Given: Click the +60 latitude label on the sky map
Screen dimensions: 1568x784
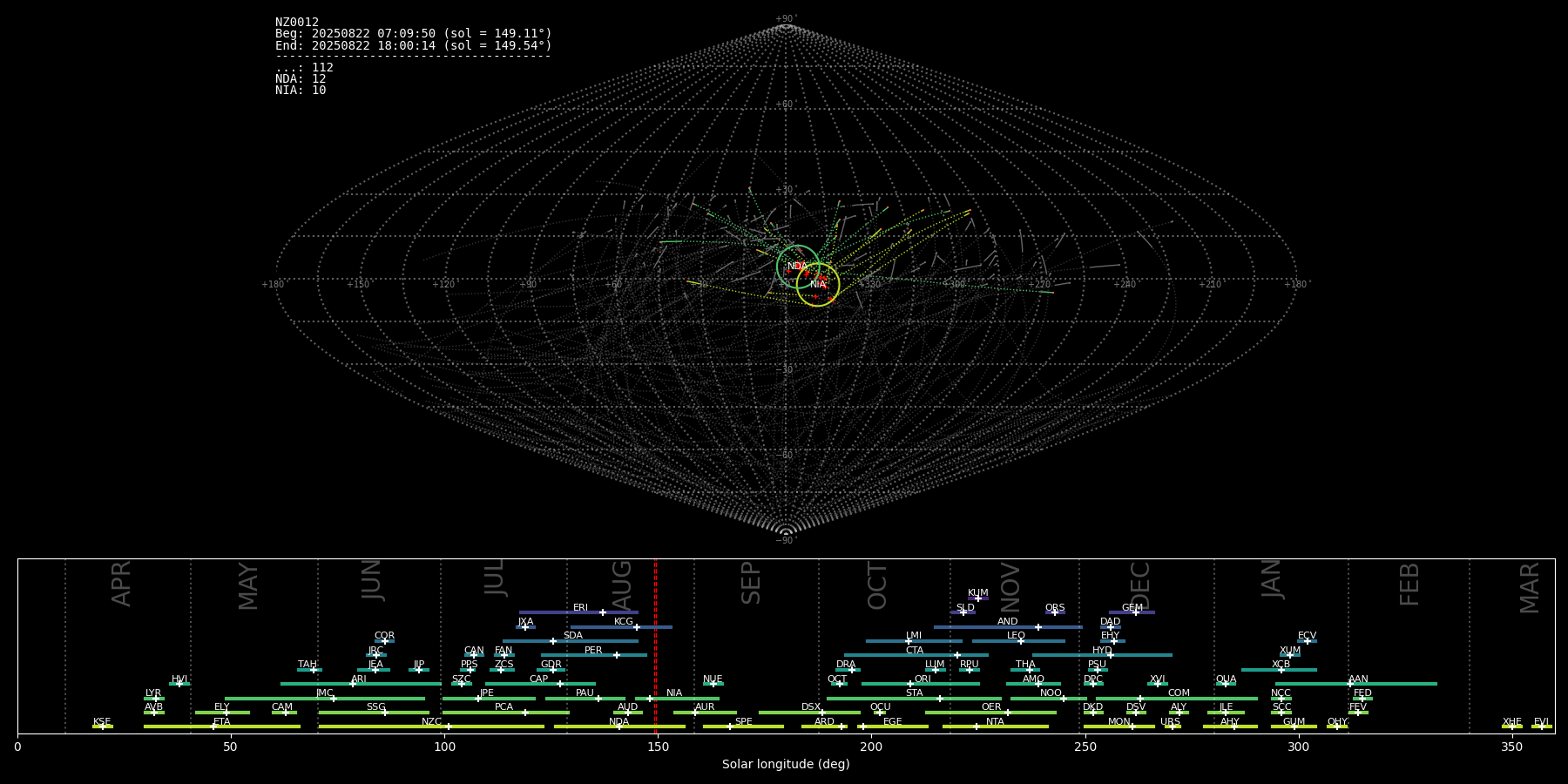Looking at the screenshot, I should (x=786, y=105).
